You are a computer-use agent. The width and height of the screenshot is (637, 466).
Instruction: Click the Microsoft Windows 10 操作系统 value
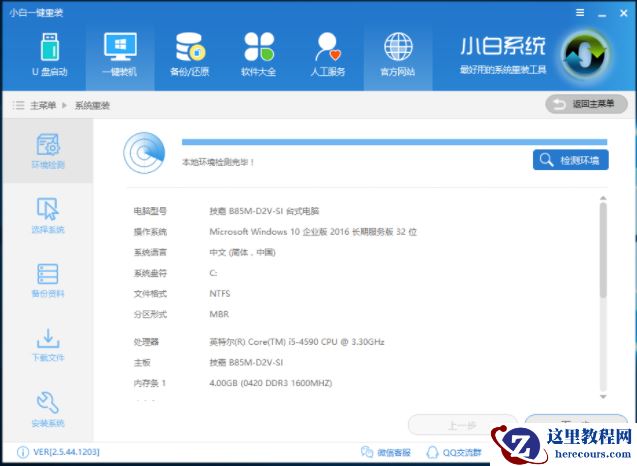(x=313, y=232)
